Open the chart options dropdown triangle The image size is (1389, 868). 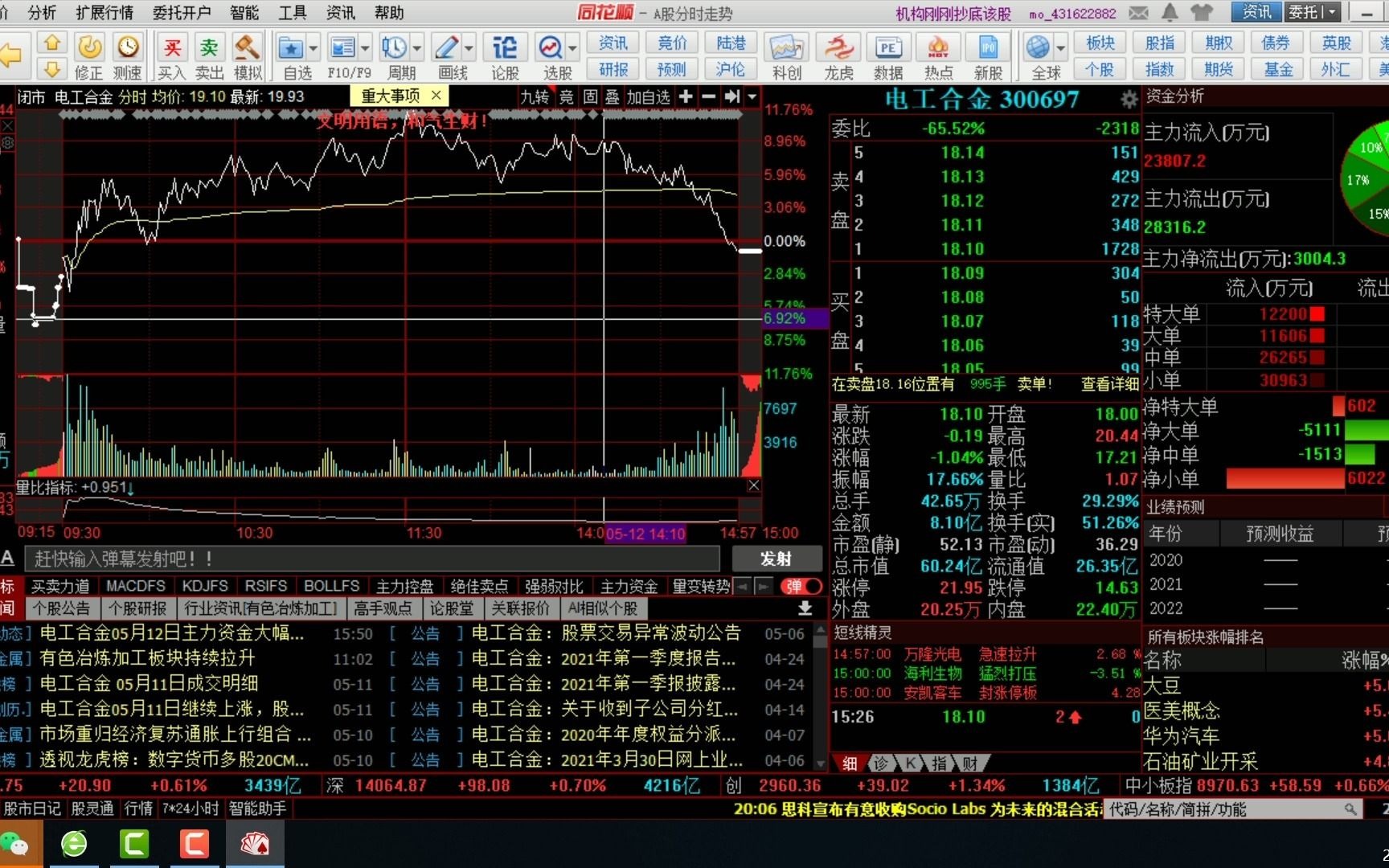tap(752, 96)
